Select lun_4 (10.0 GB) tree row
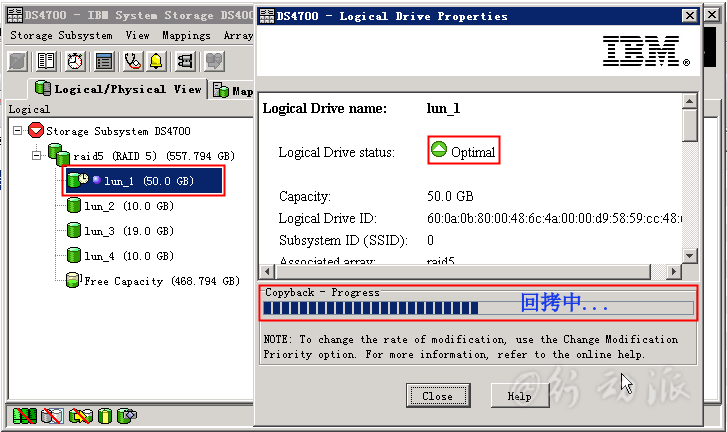Screen dimensions: 727x432 [x=121, y=256]
